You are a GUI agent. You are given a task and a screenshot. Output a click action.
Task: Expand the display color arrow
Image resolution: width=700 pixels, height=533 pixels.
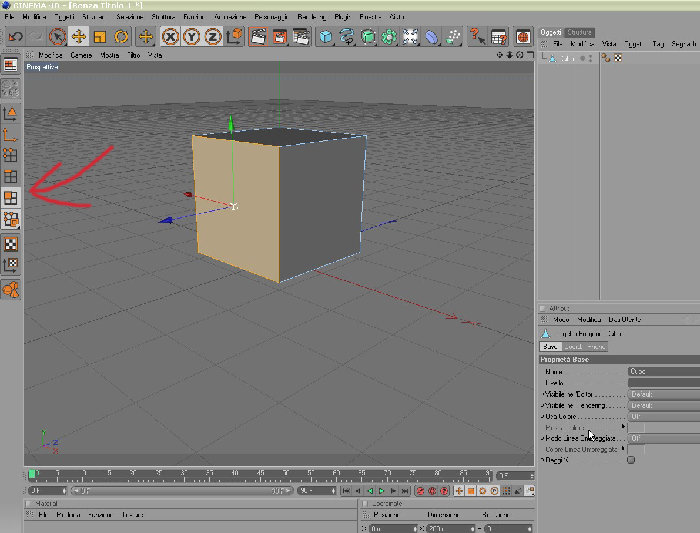click(x=624, y=427)
